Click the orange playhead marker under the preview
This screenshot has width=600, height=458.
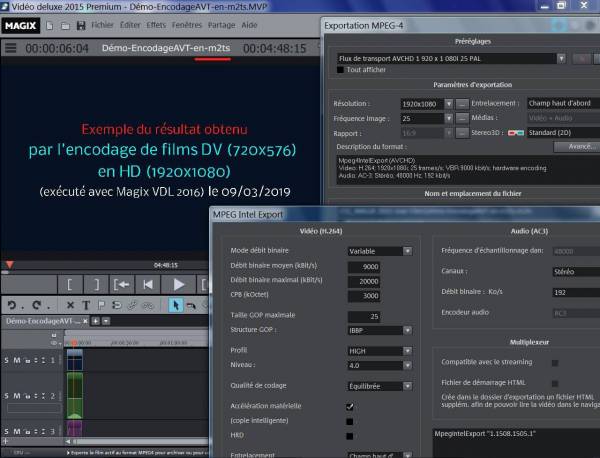tap(10, 265)
